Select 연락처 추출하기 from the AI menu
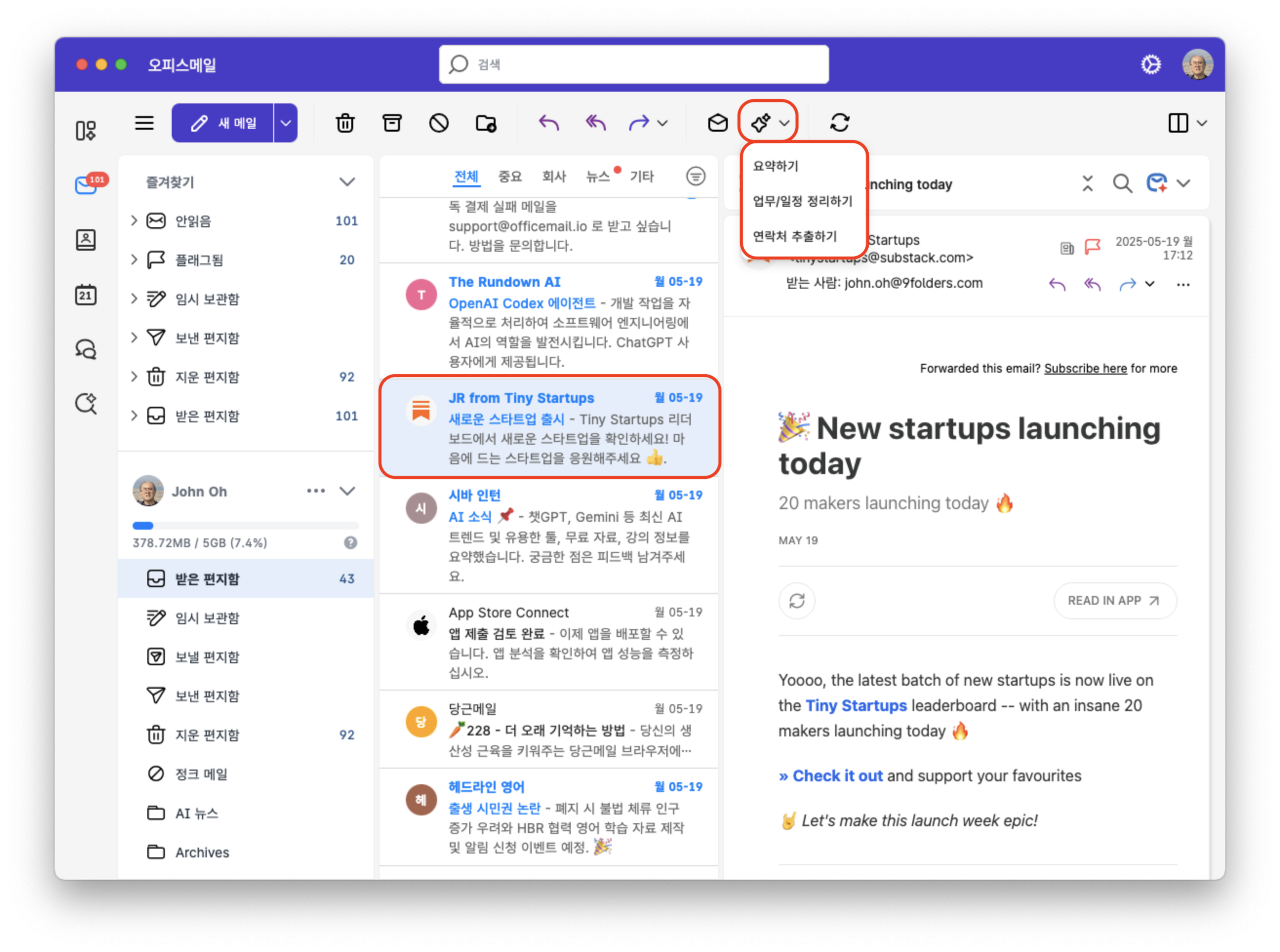 click(x=794, y=236)
